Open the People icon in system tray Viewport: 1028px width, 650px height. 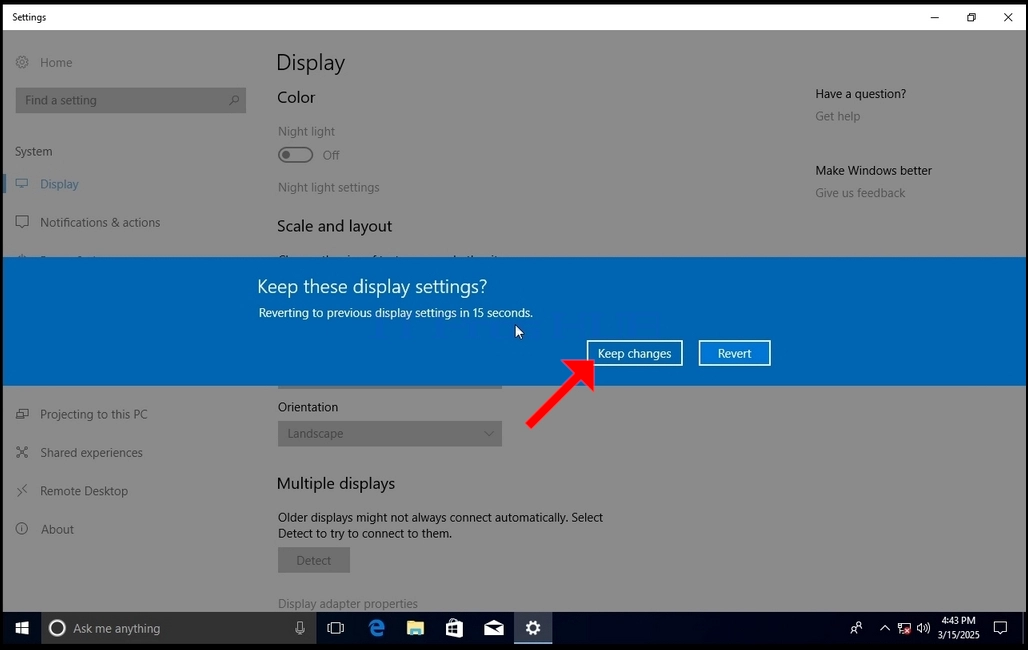856,628
